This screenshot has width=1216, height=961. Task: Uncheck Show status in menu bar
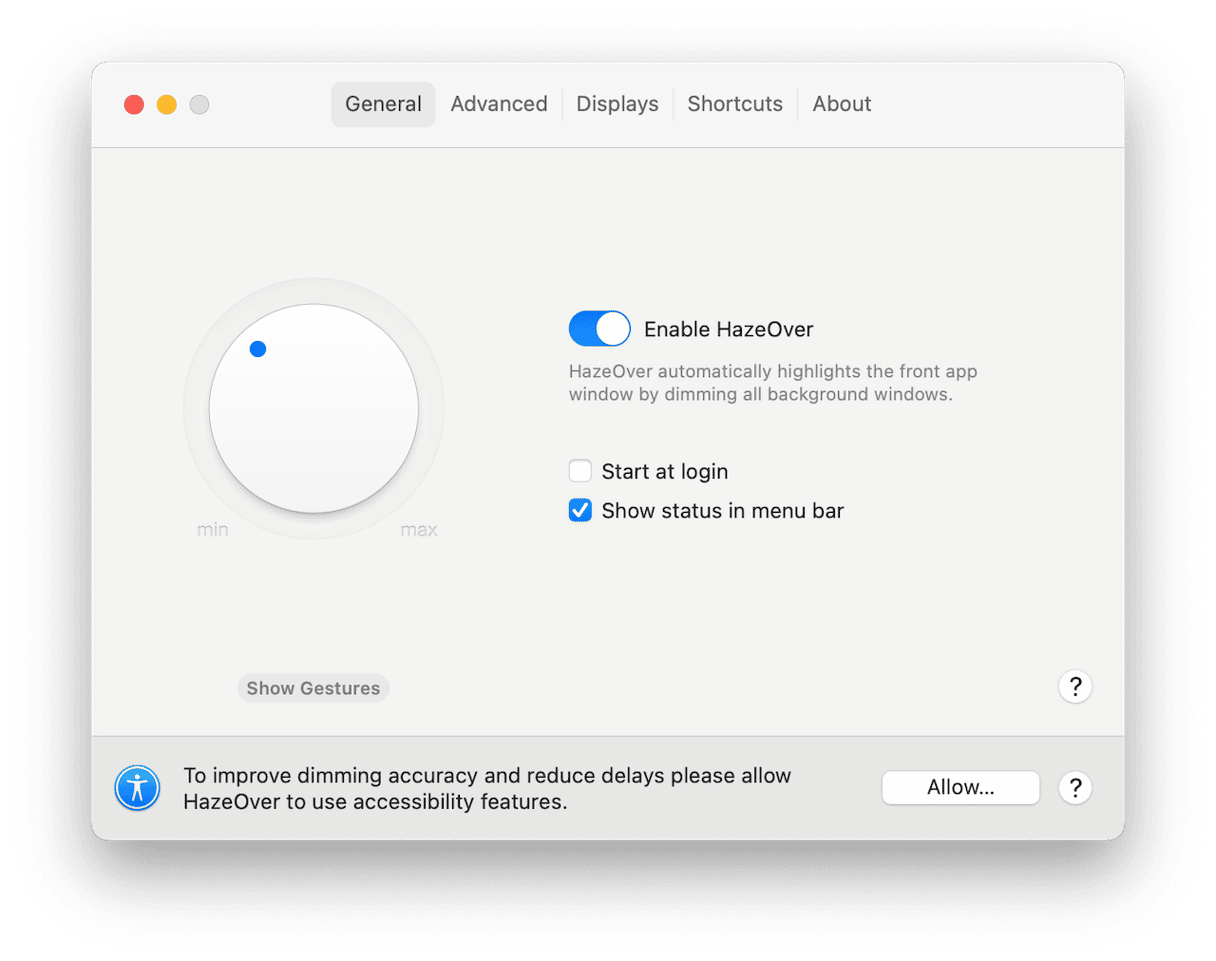click(580, 511)
